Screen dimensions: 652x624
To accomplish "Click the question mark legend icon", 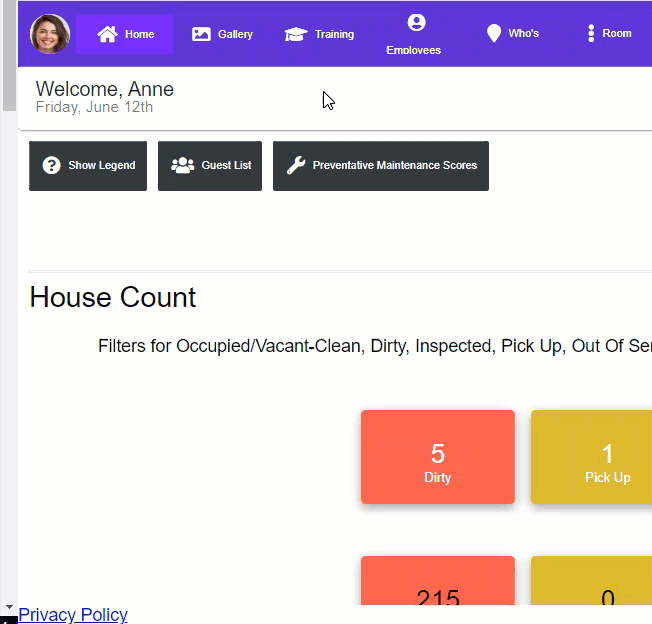I will pos(51,166).
